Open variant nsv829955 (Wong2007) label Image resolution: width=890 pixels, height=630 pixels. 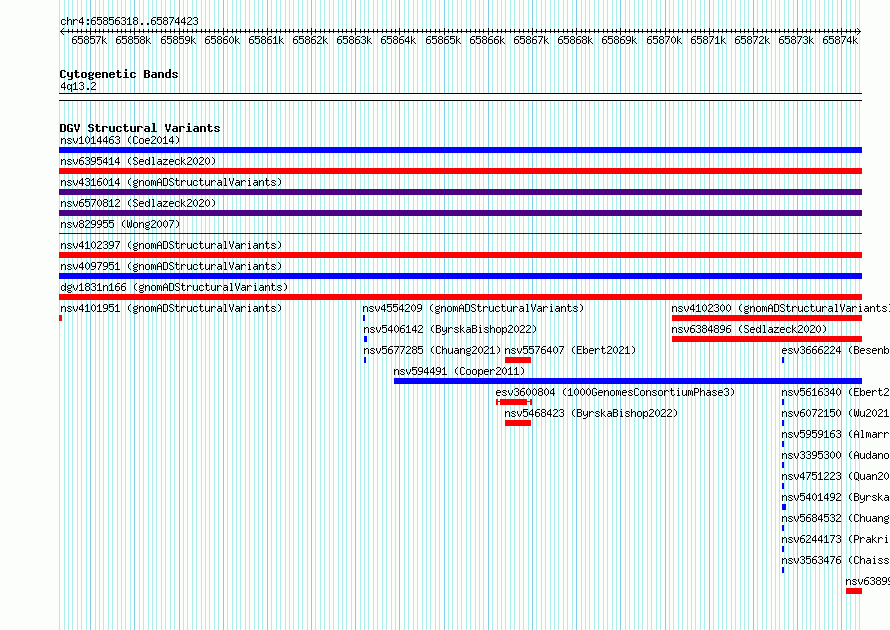coord(120,224)
